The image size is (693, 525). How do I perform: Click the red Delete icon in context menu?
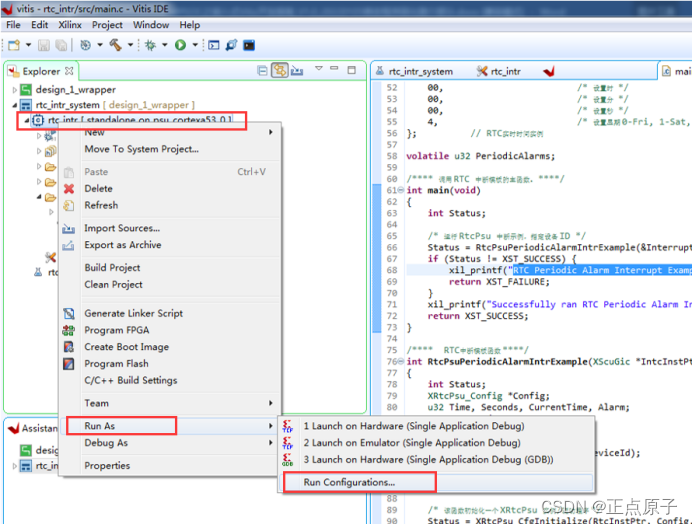coord(69,189)
